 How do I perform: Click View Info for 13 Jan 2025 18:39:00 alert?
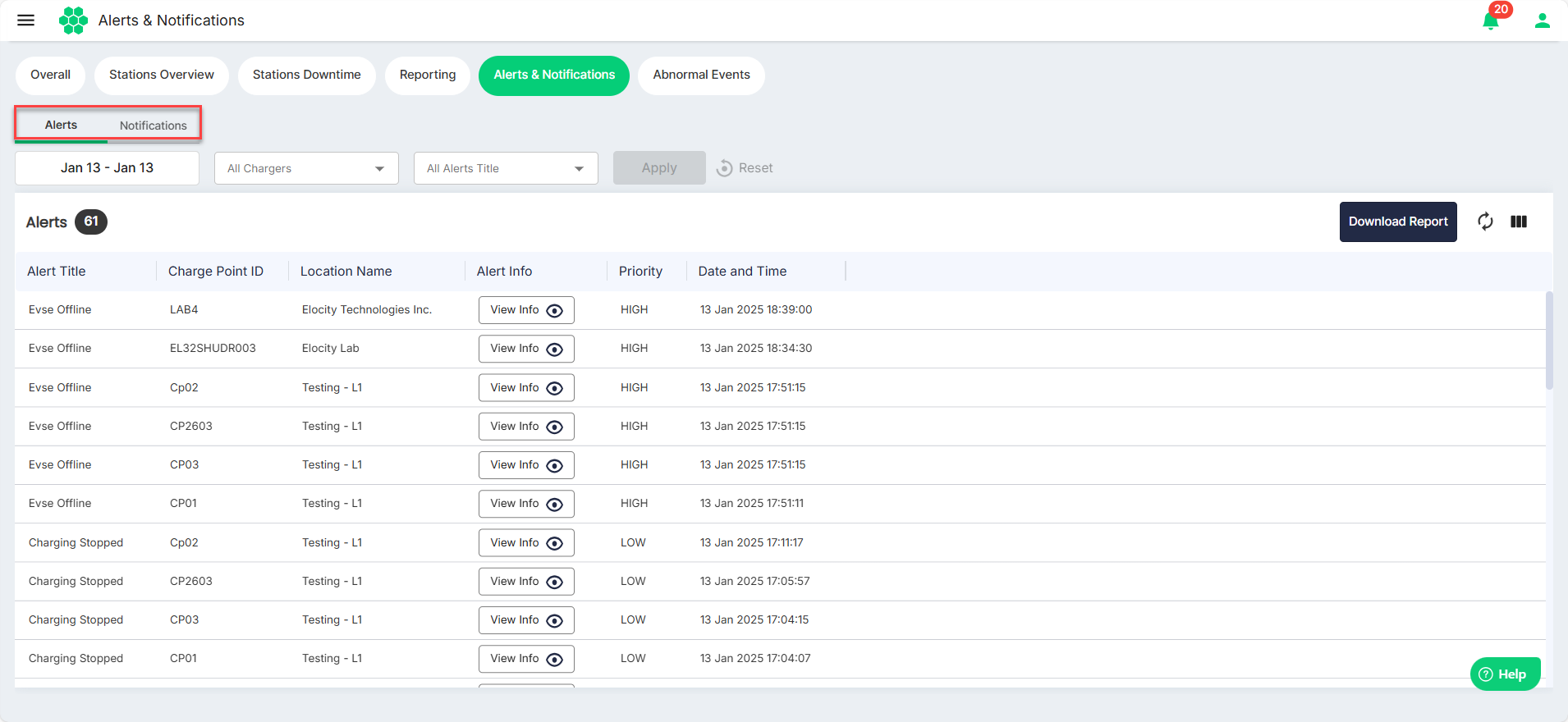[526, 310]
